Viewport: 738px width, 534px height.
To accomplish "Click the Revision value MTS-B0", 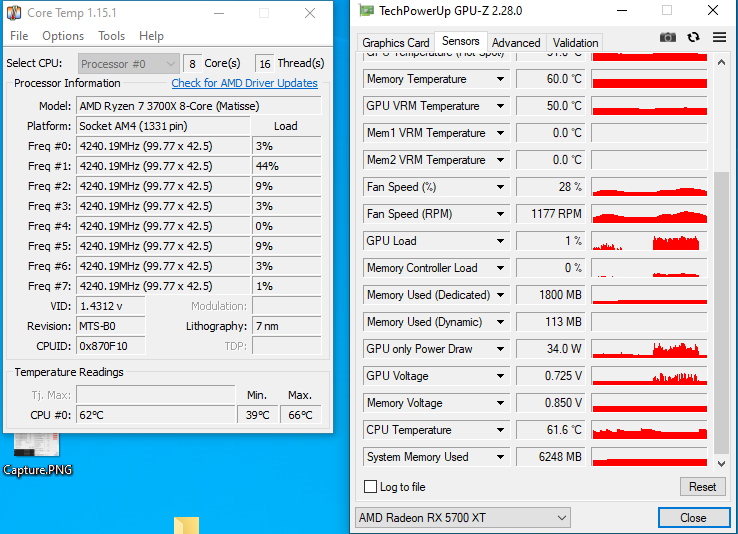I will [111, 326].
